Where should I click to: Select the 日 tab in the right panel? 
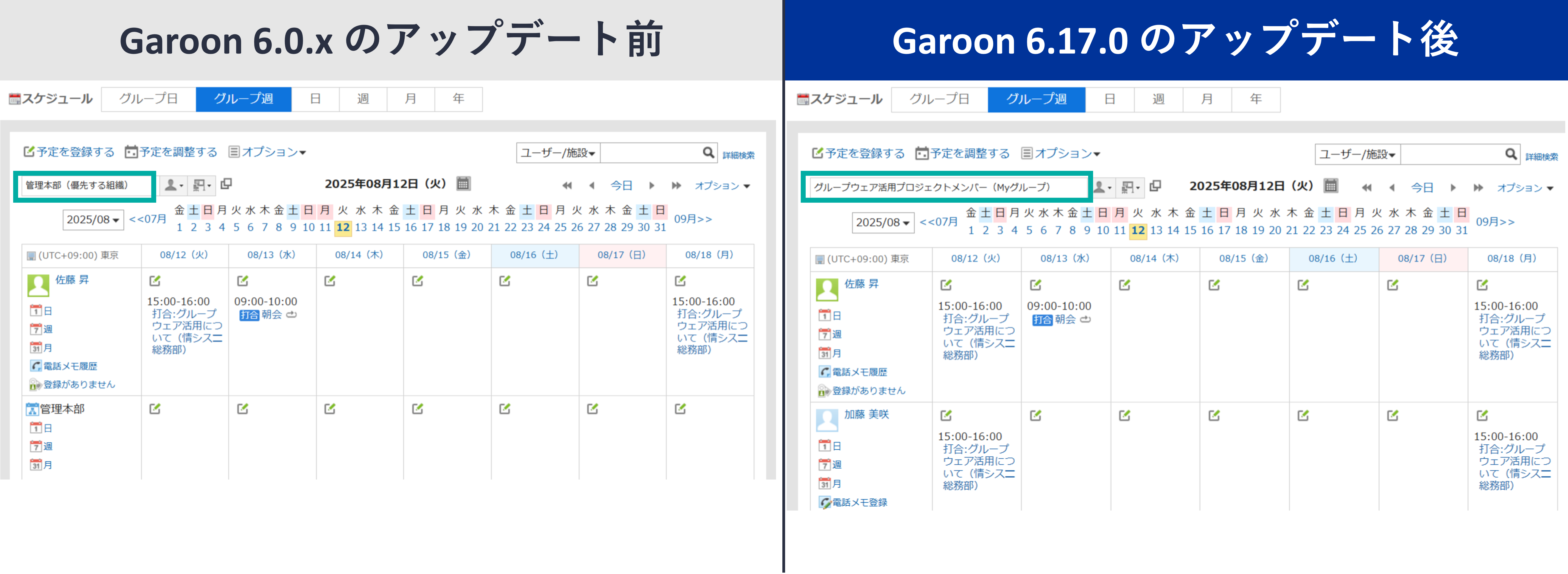click(x=1110, y=99)
